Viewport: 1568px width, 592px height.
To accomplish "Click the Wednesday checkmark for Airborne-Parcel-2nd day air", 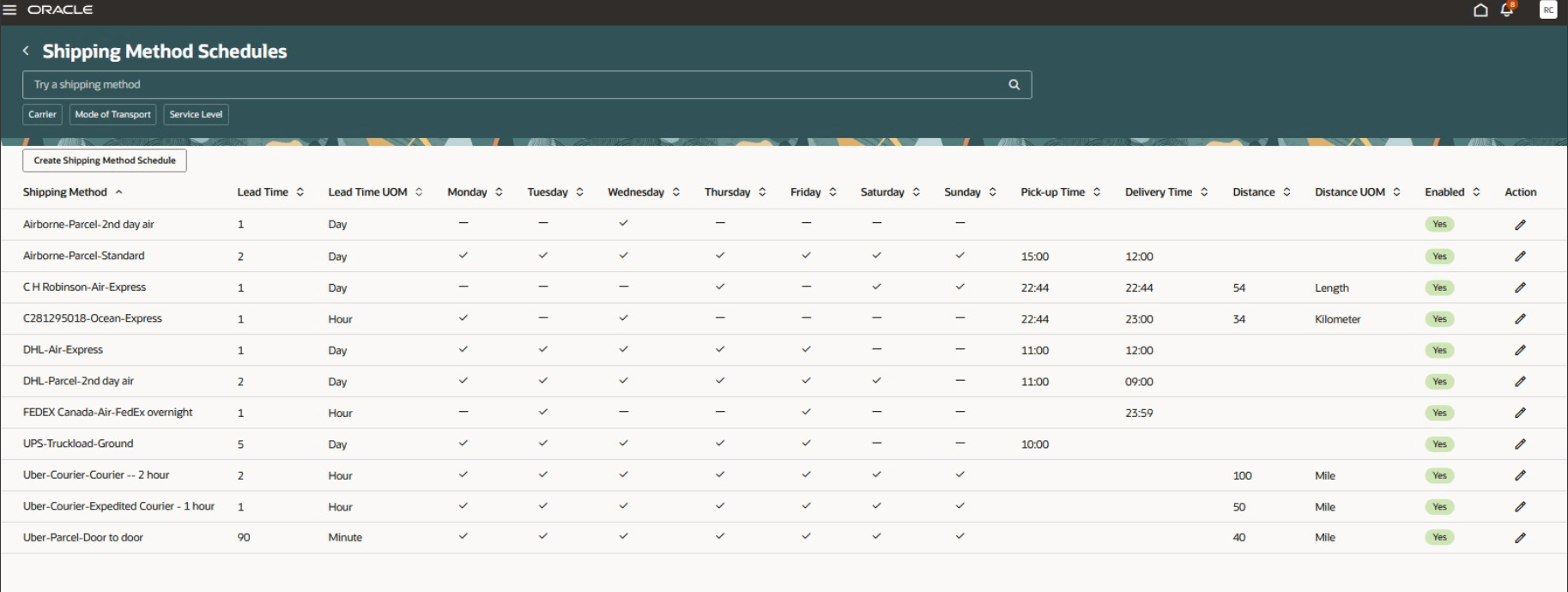I will (x=624, y=223).
